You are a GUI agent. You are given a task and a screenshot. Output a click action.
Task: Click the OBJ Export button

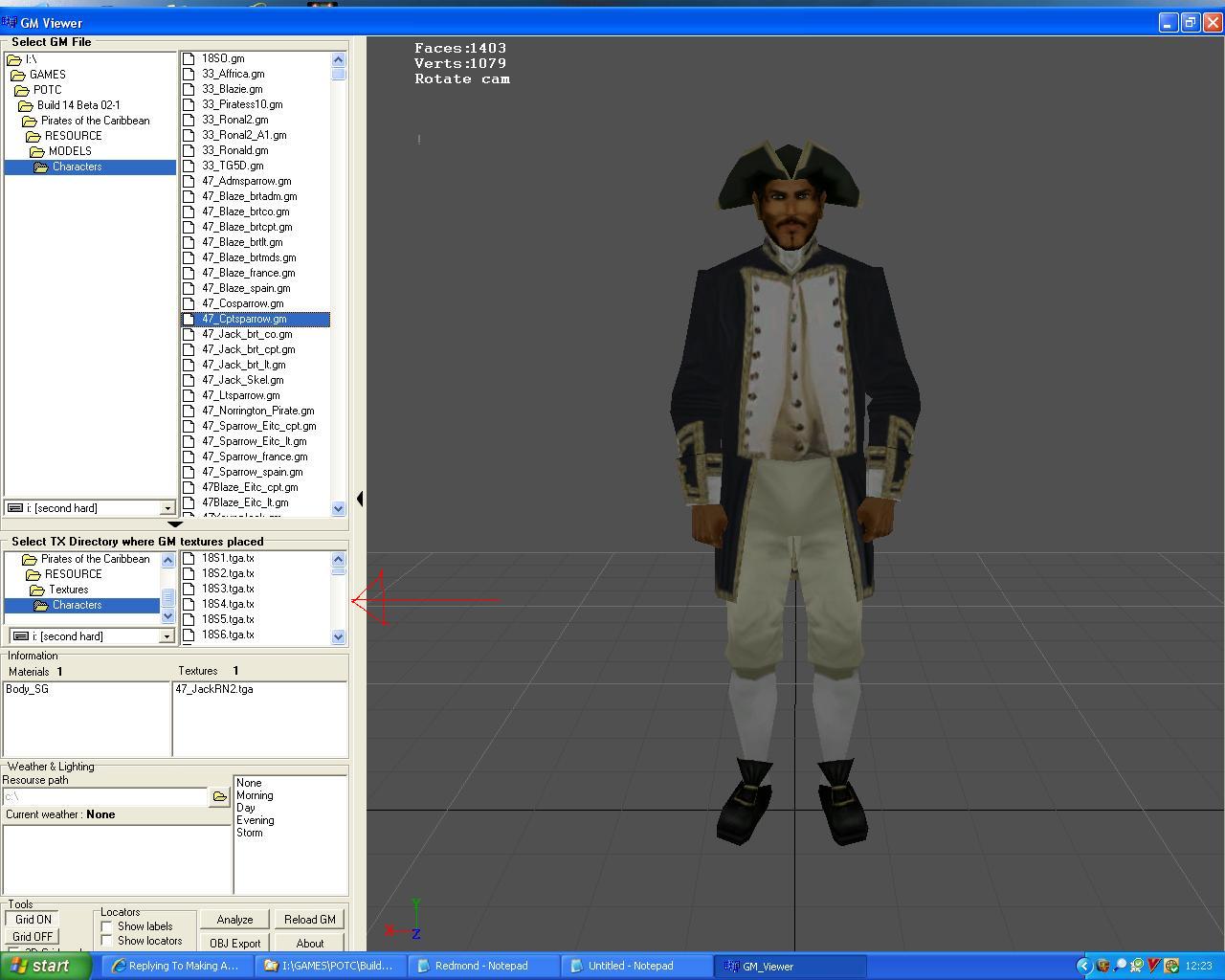tap(234, 943)
